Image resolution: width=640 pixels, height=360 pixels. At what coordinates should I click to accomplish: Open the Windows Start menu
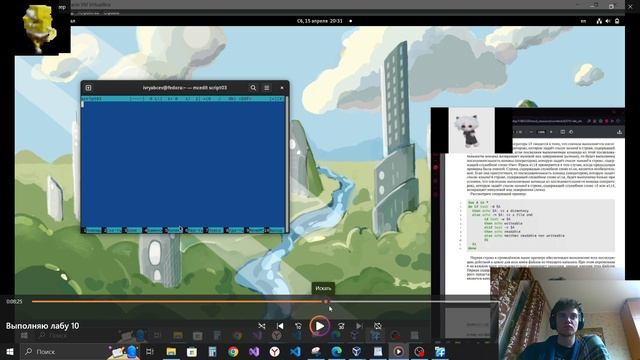[x=10, y=351]
